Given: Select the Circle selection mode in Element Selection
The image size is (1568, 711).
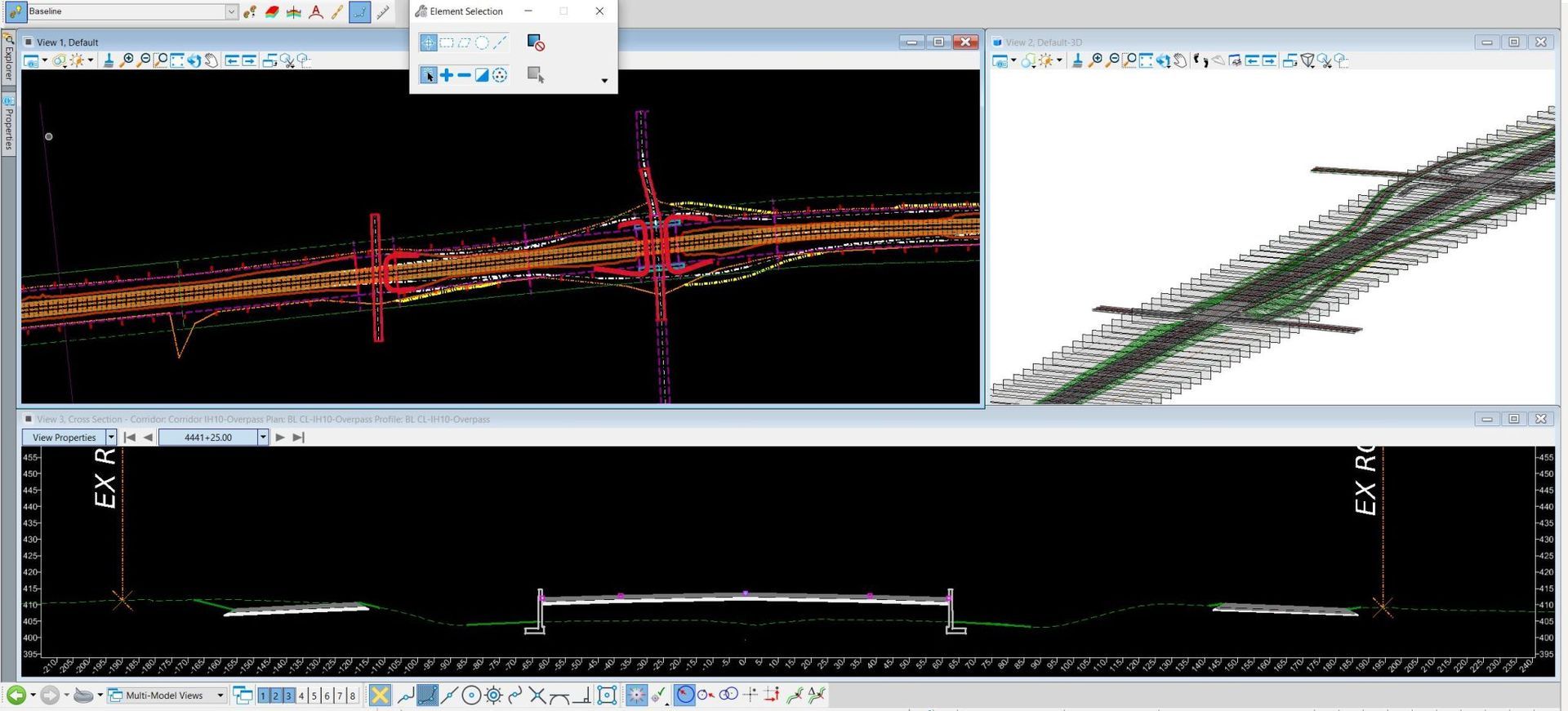Looking at the screenshot, I should point(482,42).
